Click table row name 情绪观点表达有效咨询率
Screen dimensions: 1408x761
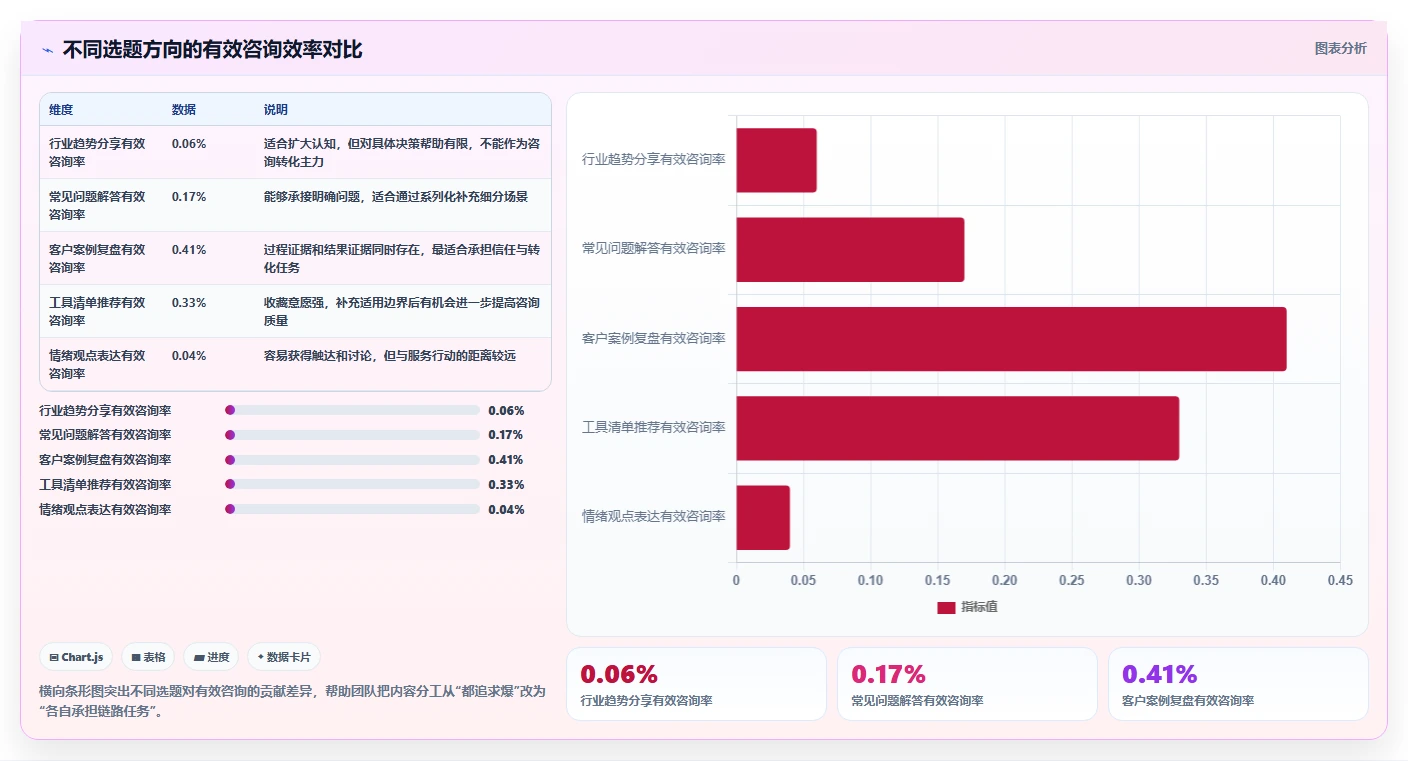pos(97,364)
